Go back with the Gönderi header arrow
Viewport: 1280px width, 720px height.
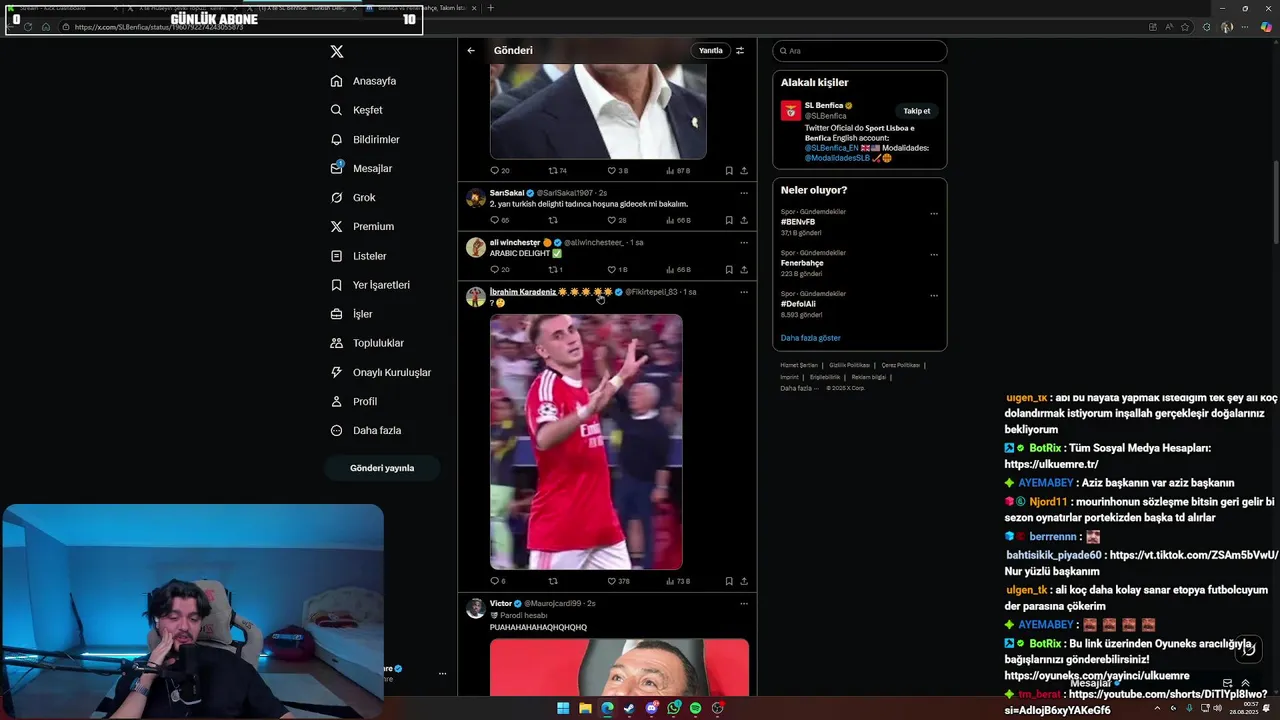(471, 50)
